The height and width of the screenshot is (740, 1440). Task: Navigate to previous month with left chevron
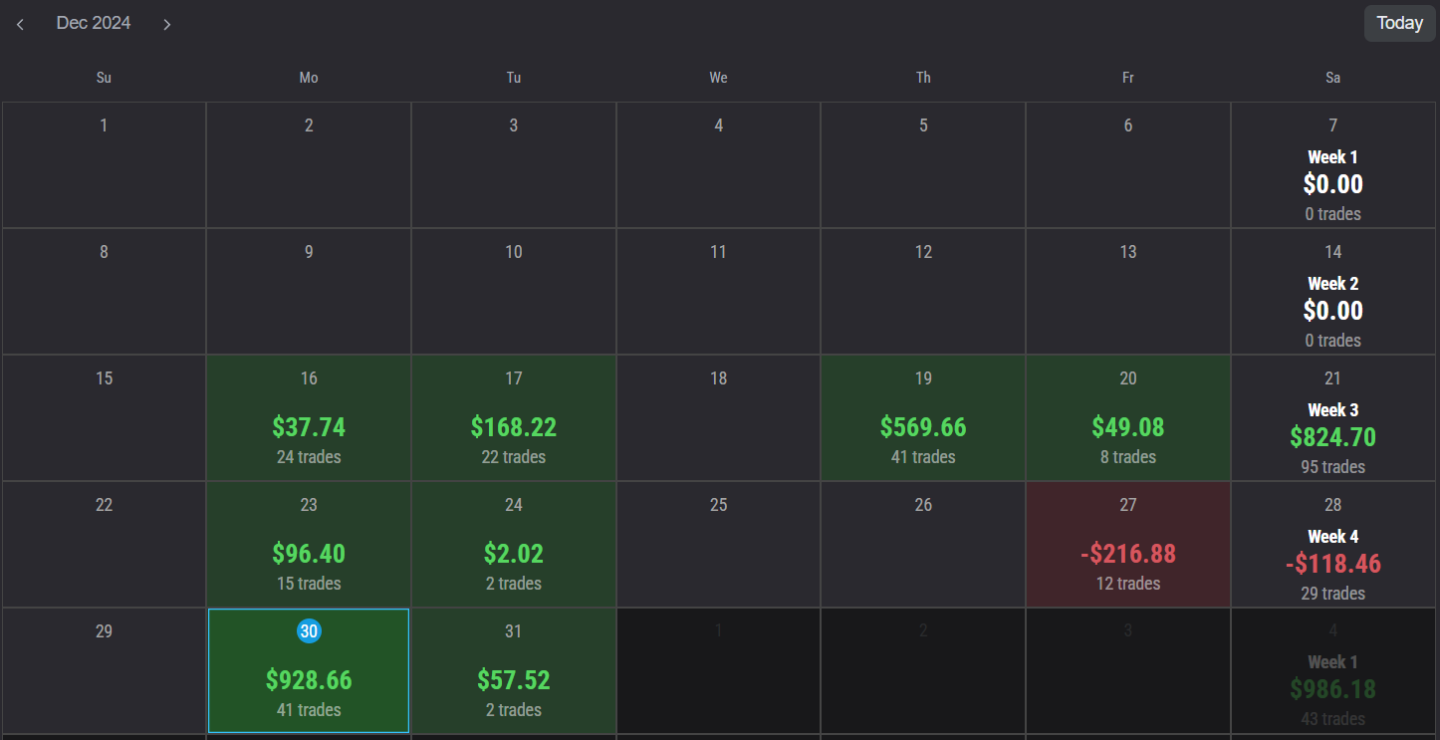[20, 23]
